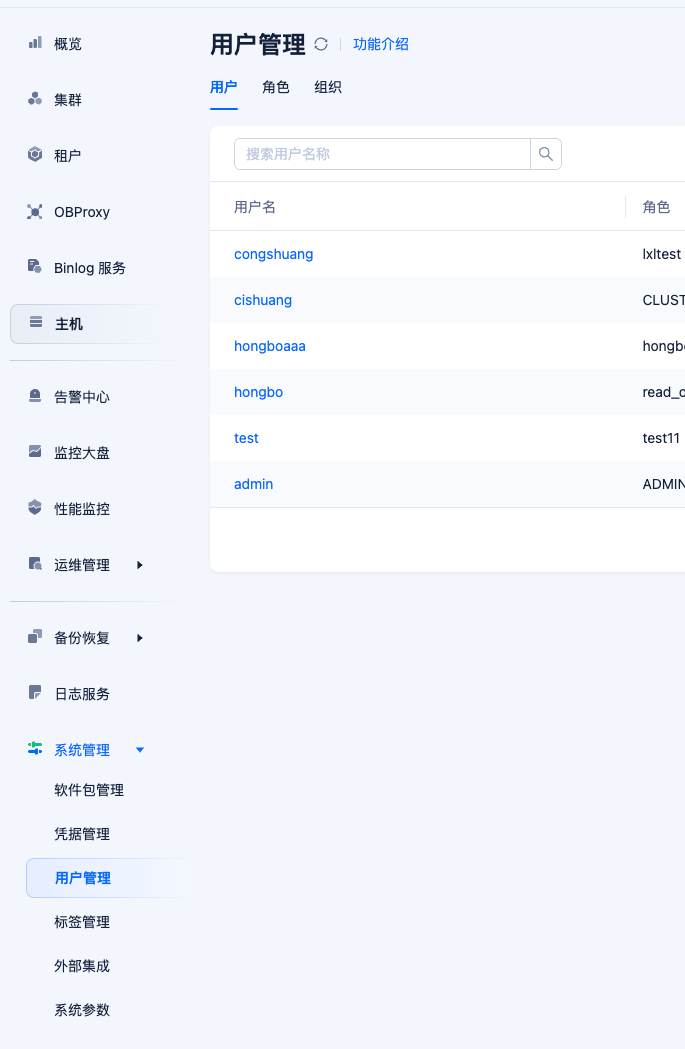Click the OBProxy network icon

(x=35, y=211)
